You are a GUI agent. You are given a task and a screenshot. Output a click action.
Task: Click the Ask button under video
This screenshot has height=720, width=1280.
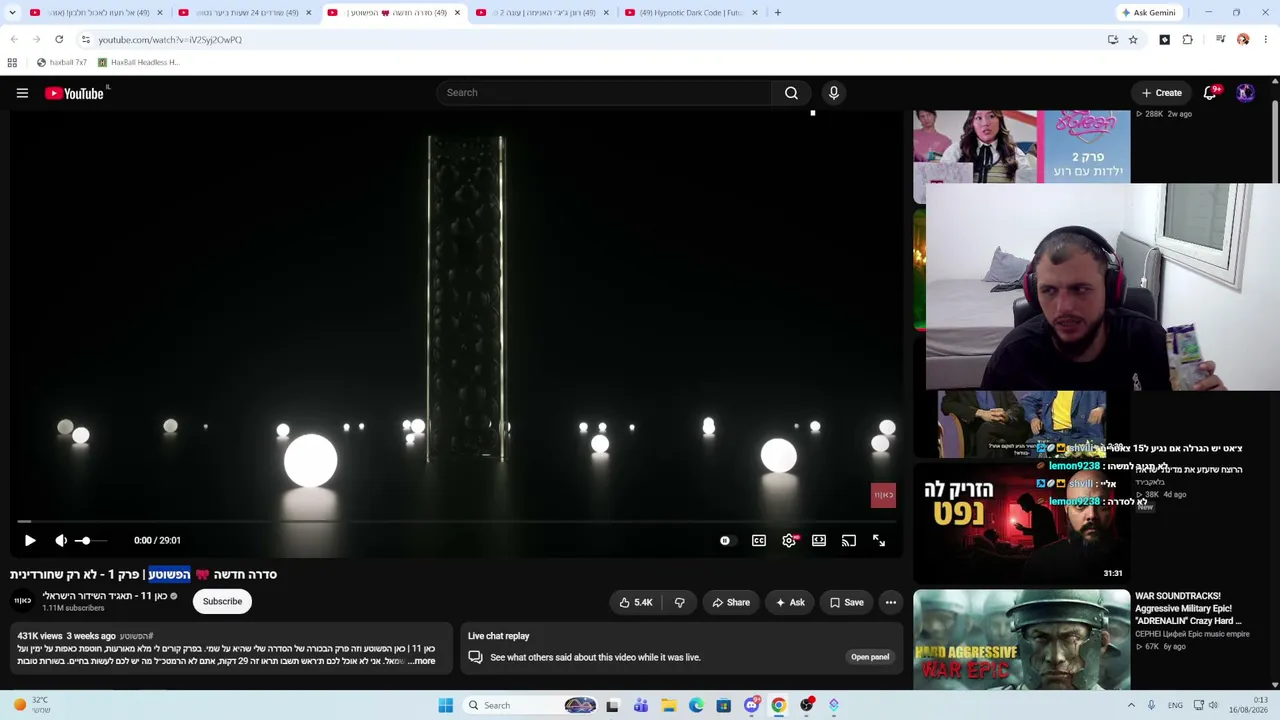(x=790, y=602)
